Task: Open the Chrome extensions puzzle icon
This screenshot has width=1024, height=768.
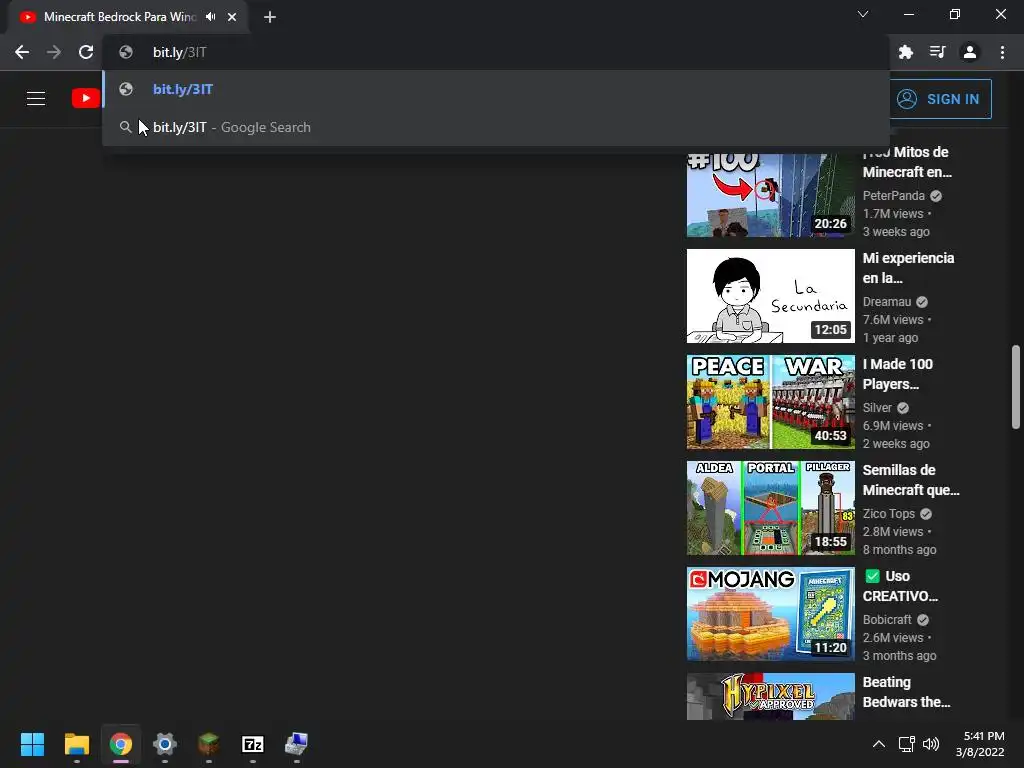Action: 906,52
